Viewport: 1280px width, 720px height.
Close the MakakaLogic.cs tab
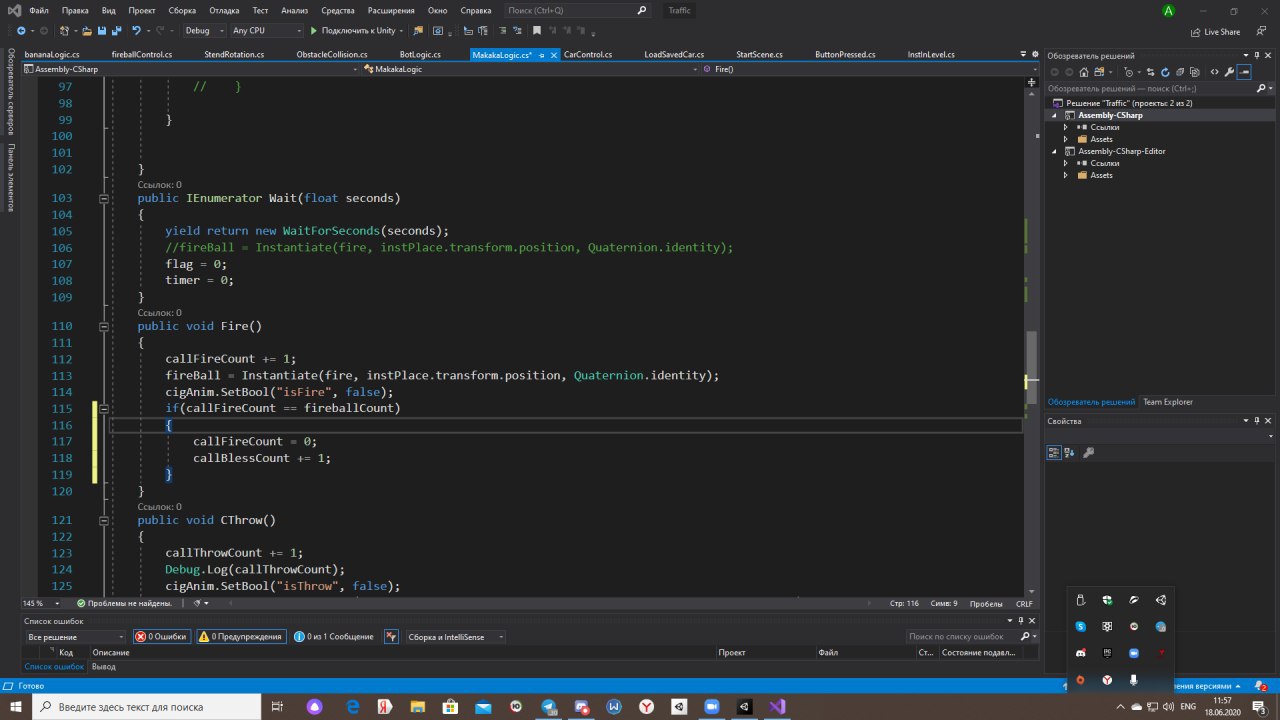[x=552, y=55]
